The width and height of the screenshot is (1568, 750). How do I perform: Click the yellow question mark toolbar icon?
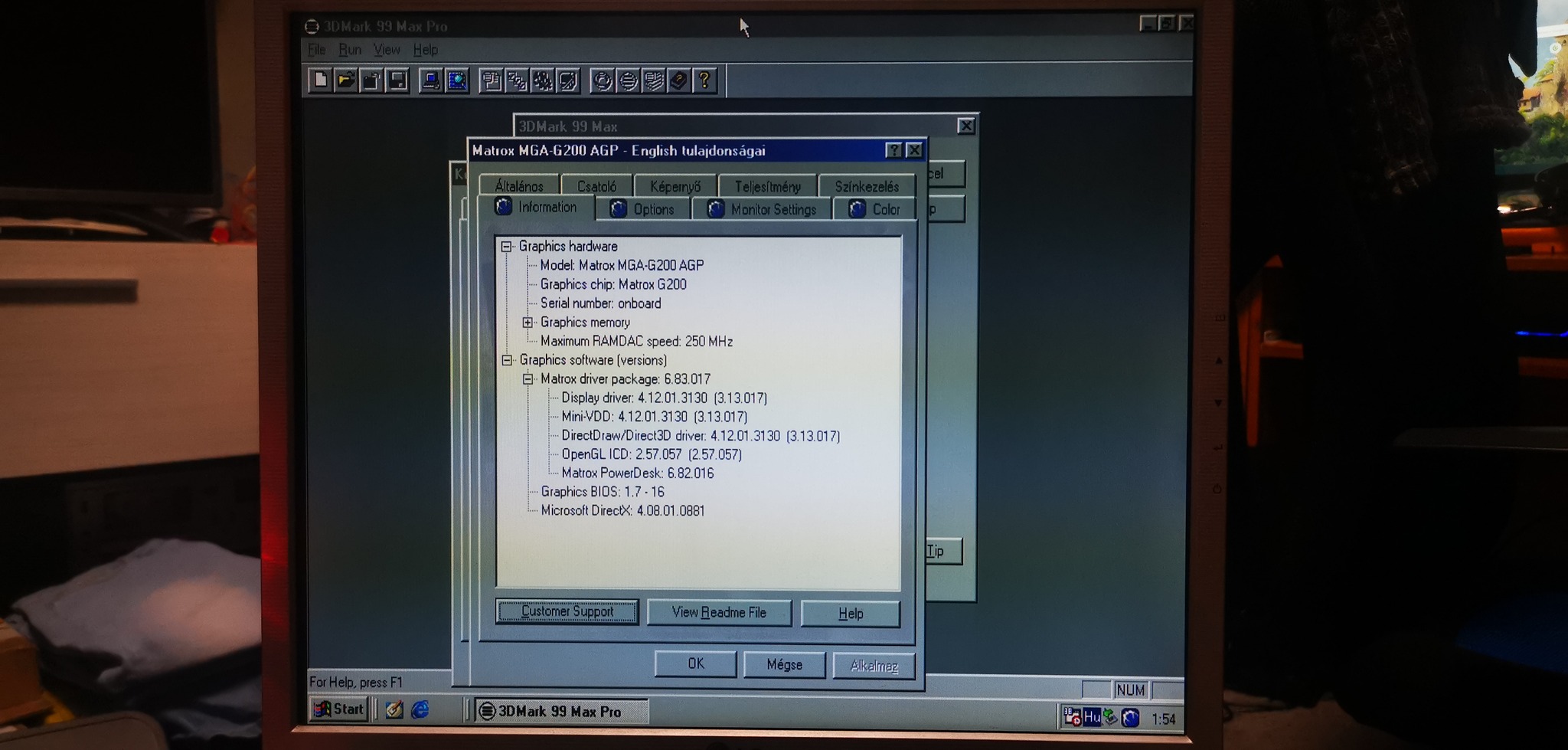tap(704, 80)
